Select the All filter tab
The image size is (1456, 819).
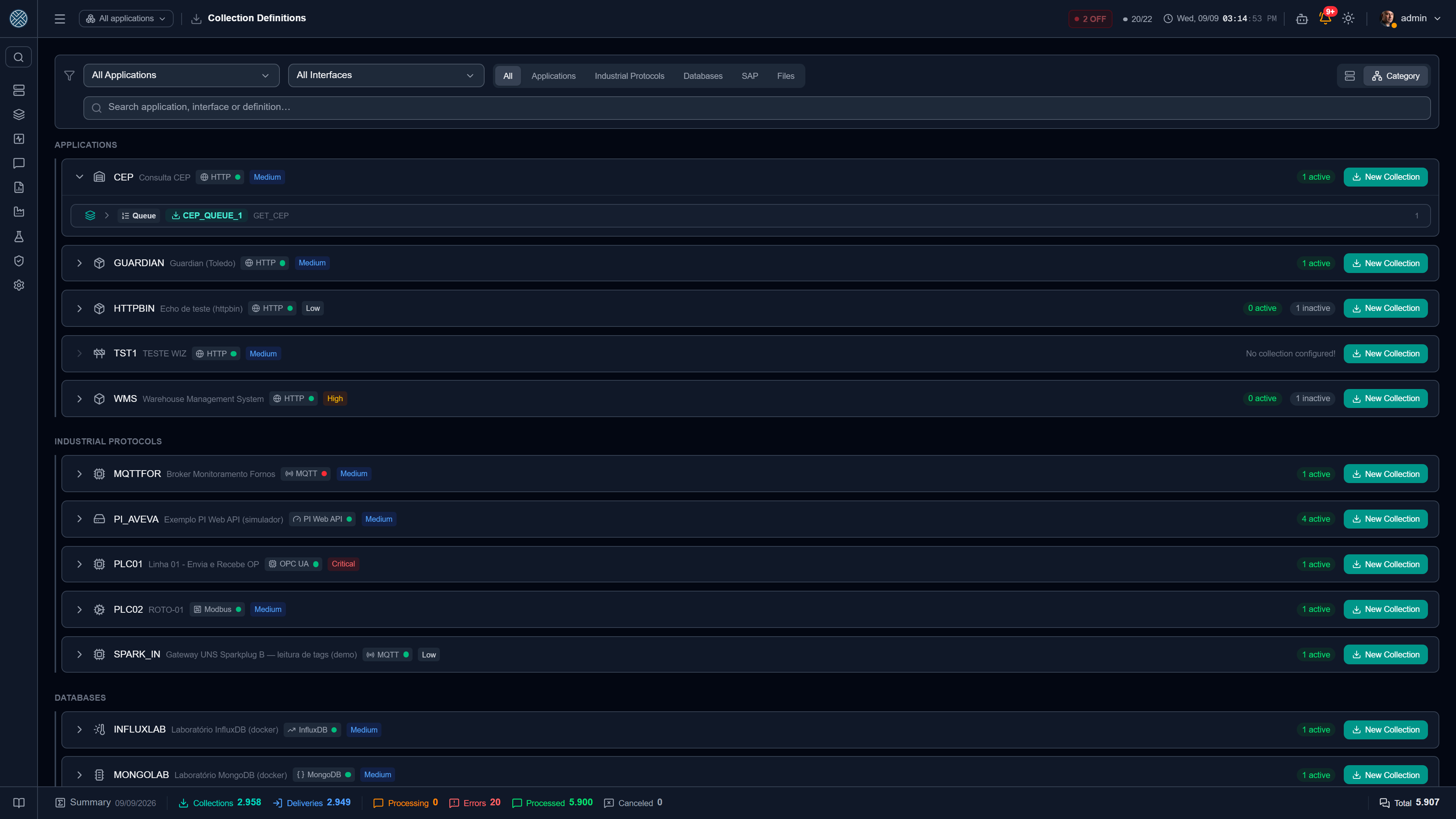point(508,76)
